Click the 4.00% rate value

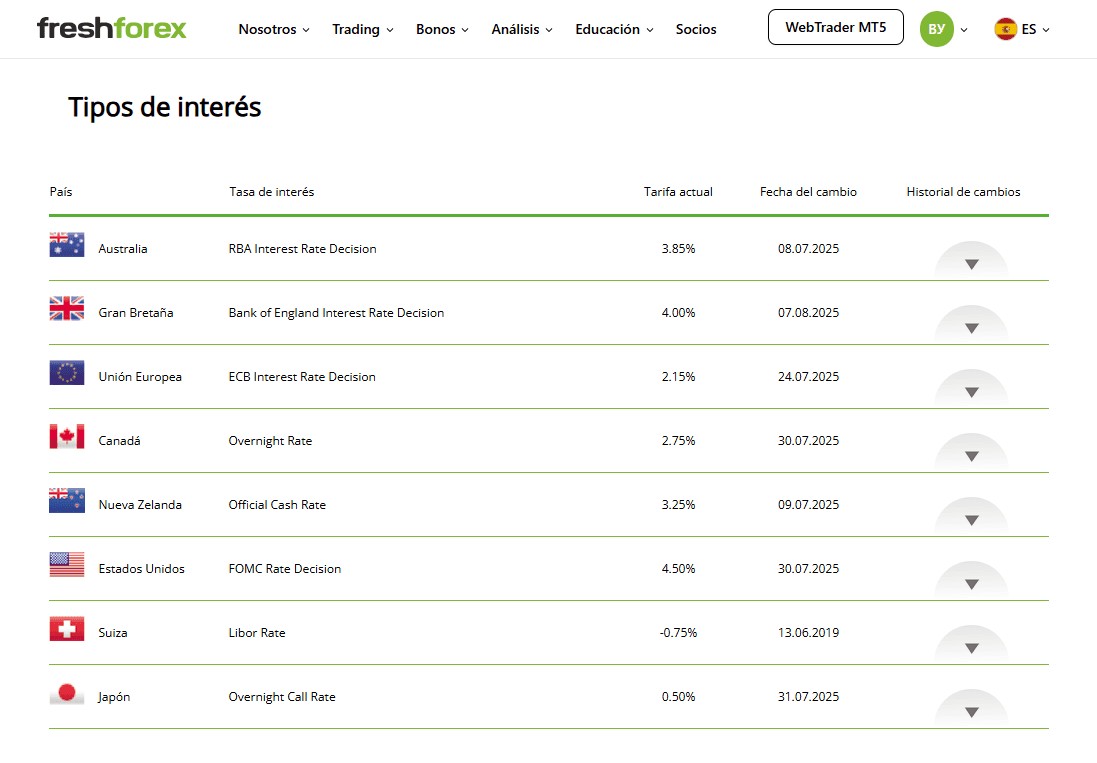(x=679, y=313)
